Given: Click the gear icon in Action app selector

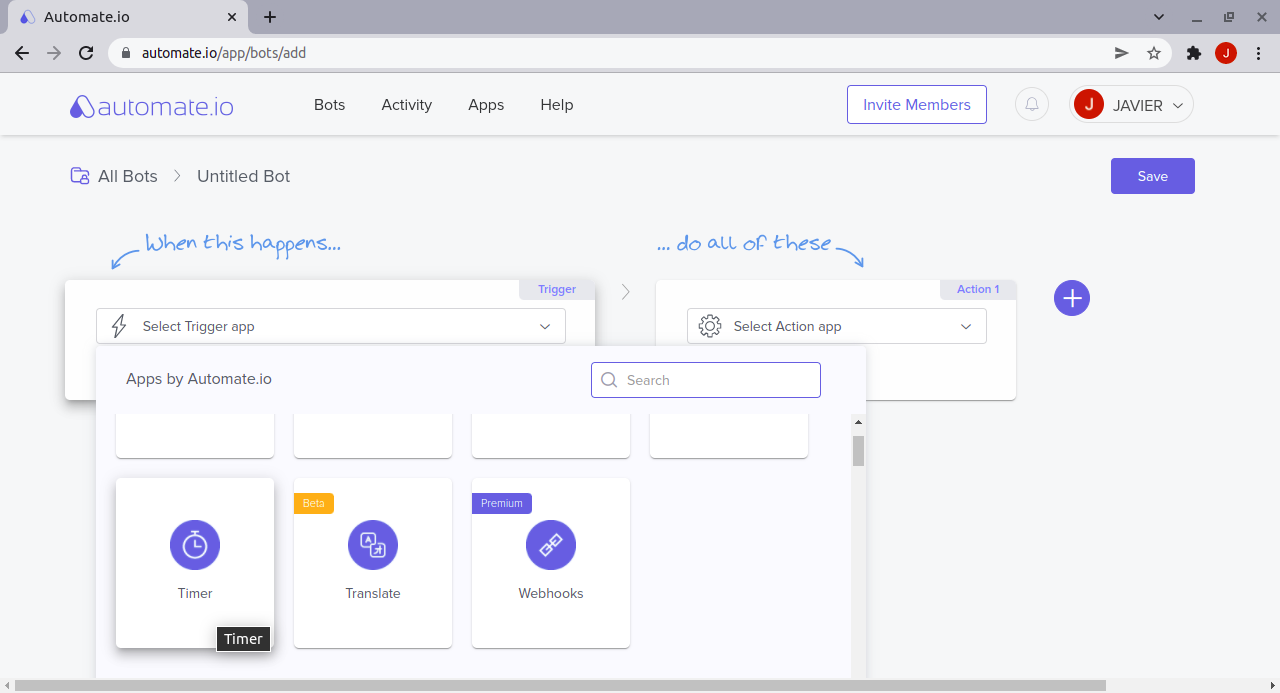Looking at the screenshot, I should pyautogui.click(x=710, y=326).
